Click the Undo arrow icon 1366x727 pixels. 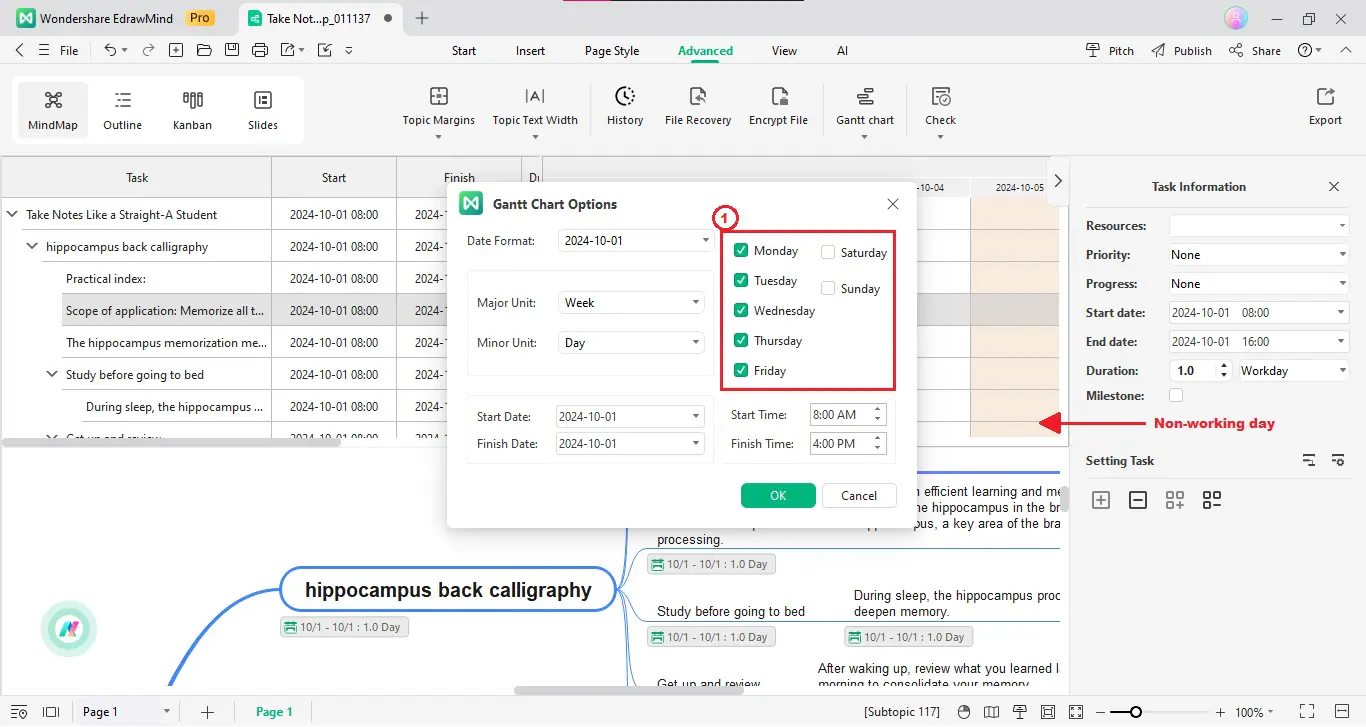pyautogui.click(x=110, y=50)
